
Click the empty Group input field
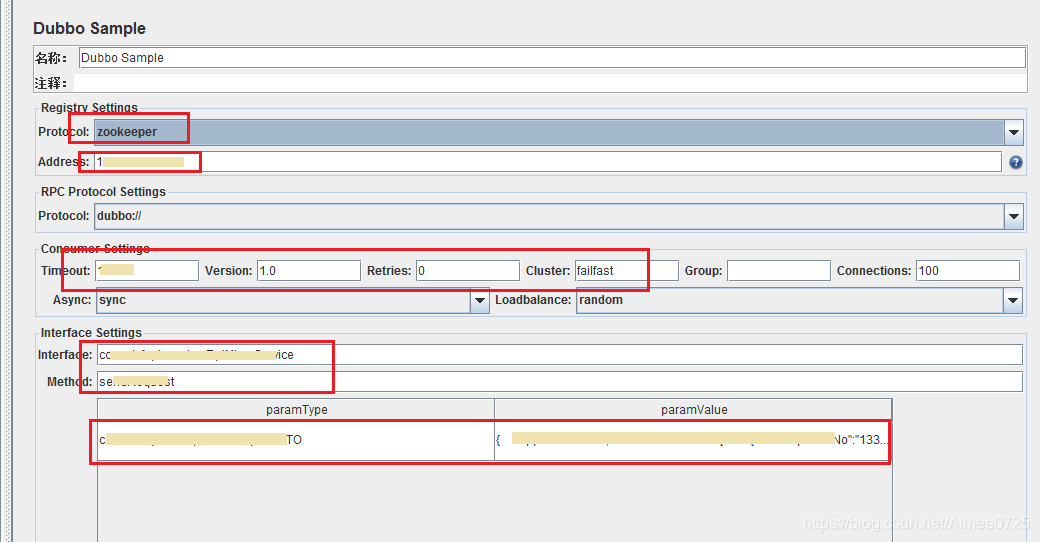coord(779,271)
